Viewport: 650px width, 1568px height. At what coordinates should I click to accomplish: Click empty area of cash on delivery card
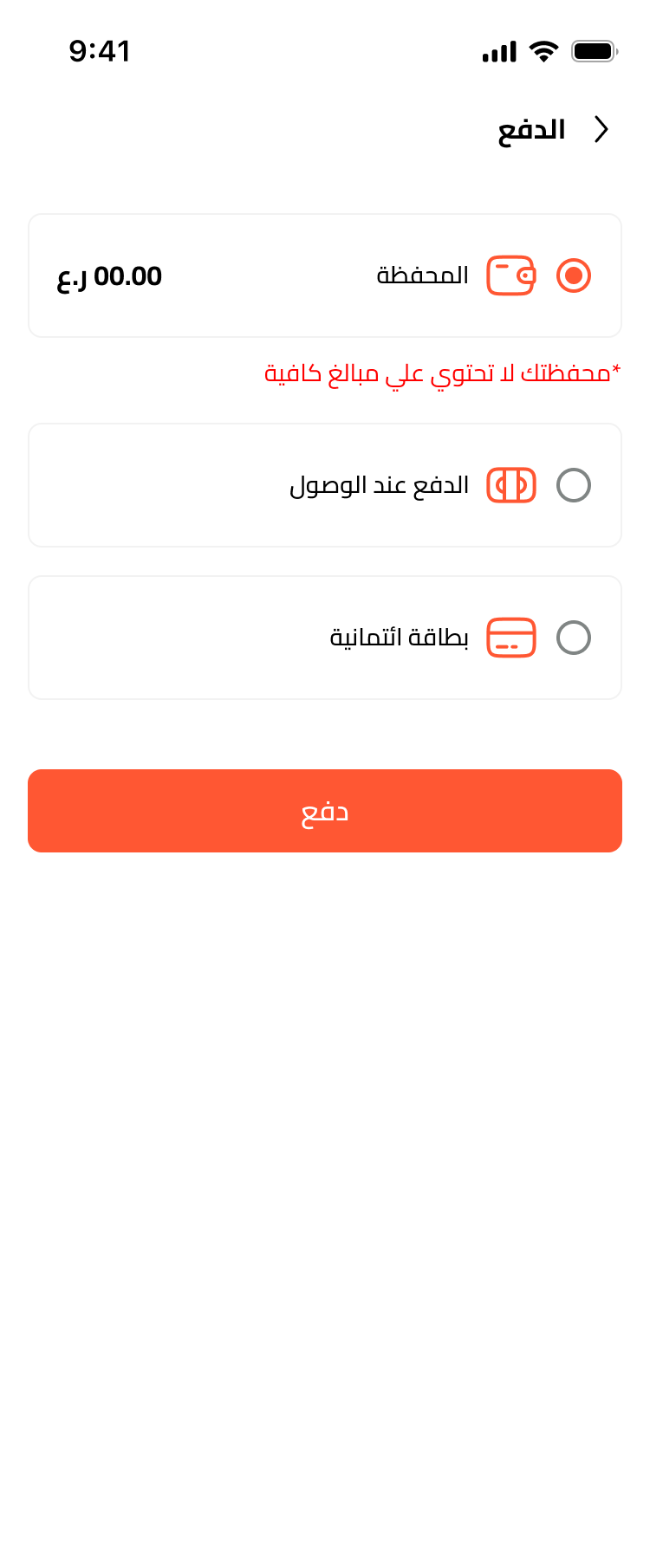tap(156, 485)
